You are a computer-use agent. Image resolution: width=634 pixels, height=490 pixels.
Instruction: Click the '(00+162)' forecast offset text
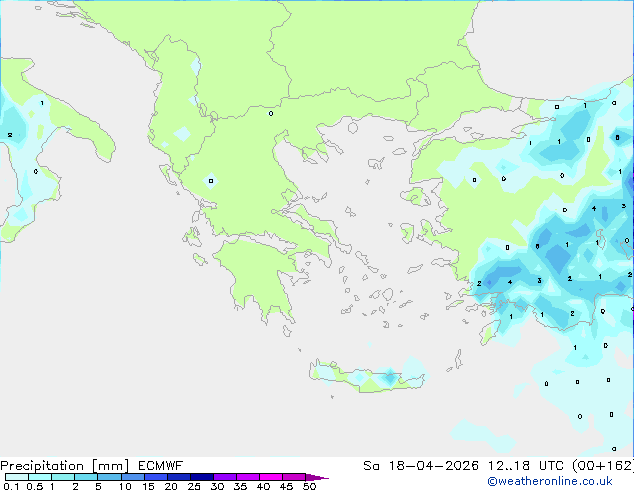pyautogui.click(x=603, y=466)
